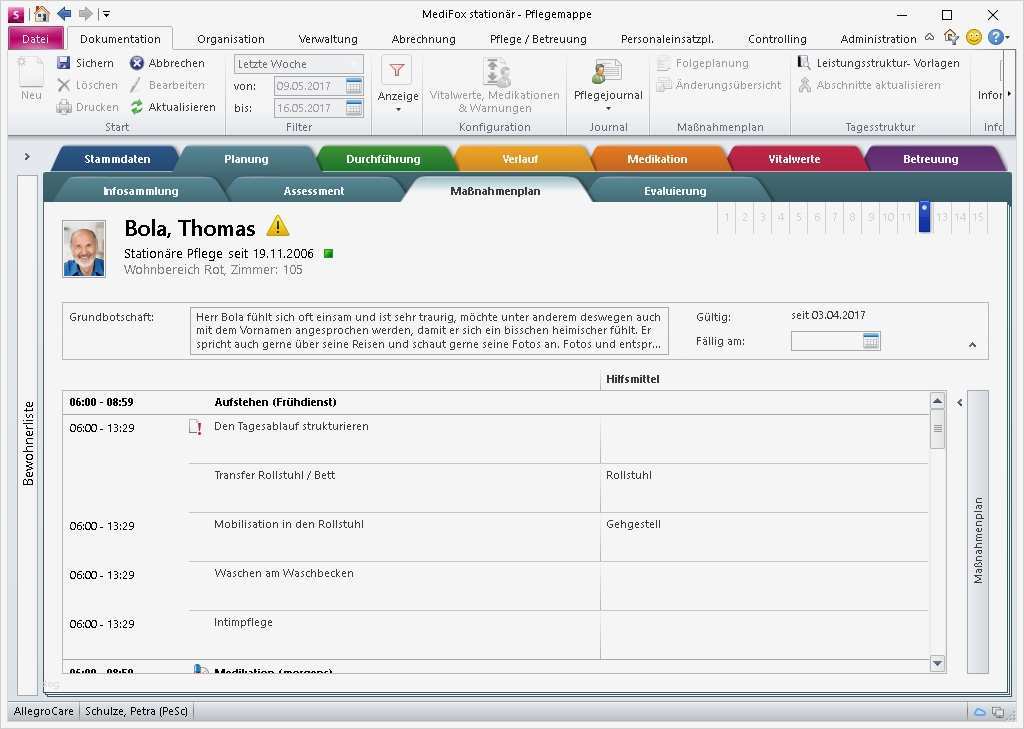
Task: Click the Neu new document icon
Action: click(31, 71)
